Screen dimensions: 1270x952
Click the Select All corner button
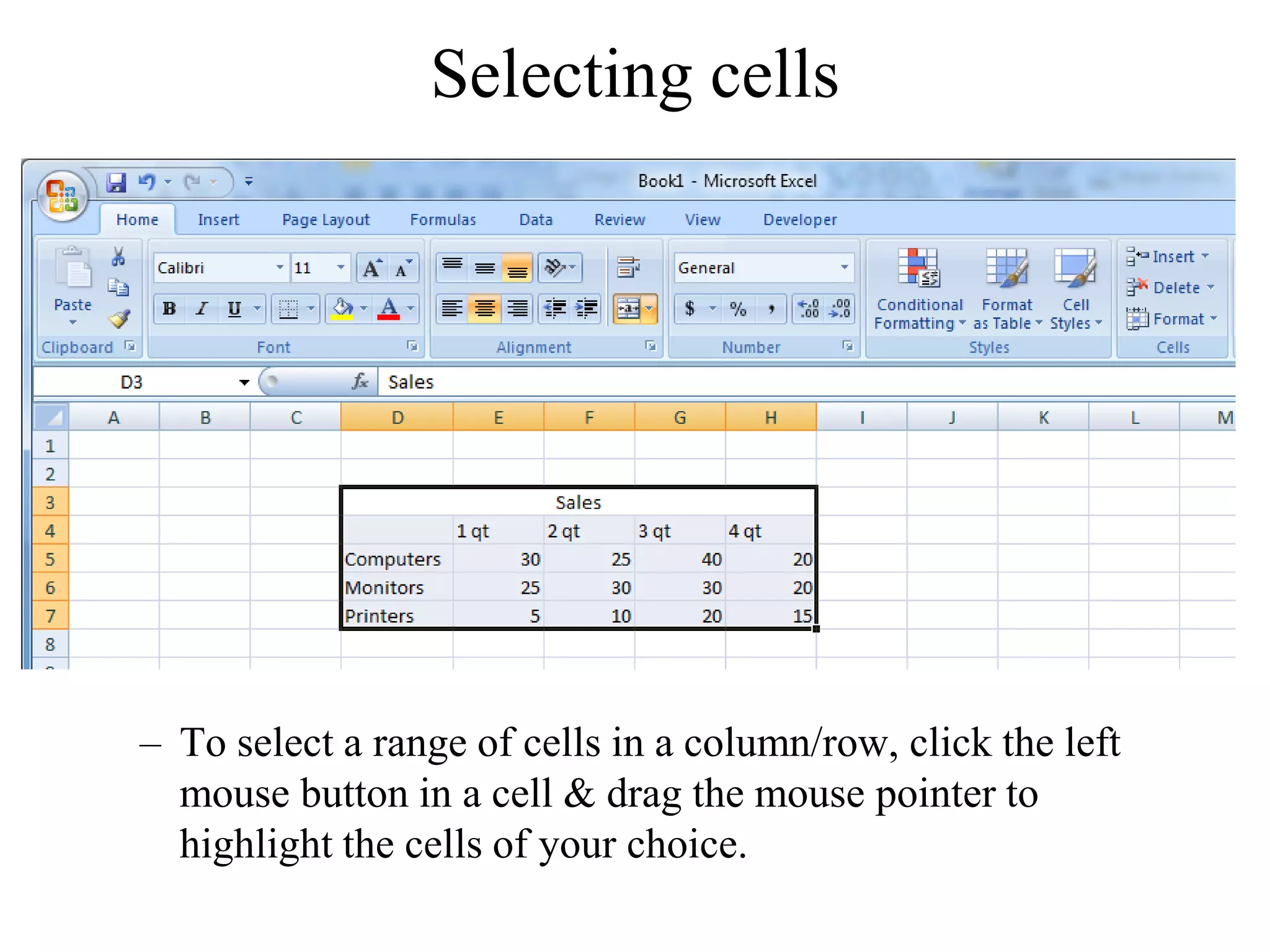click(50, 416)
